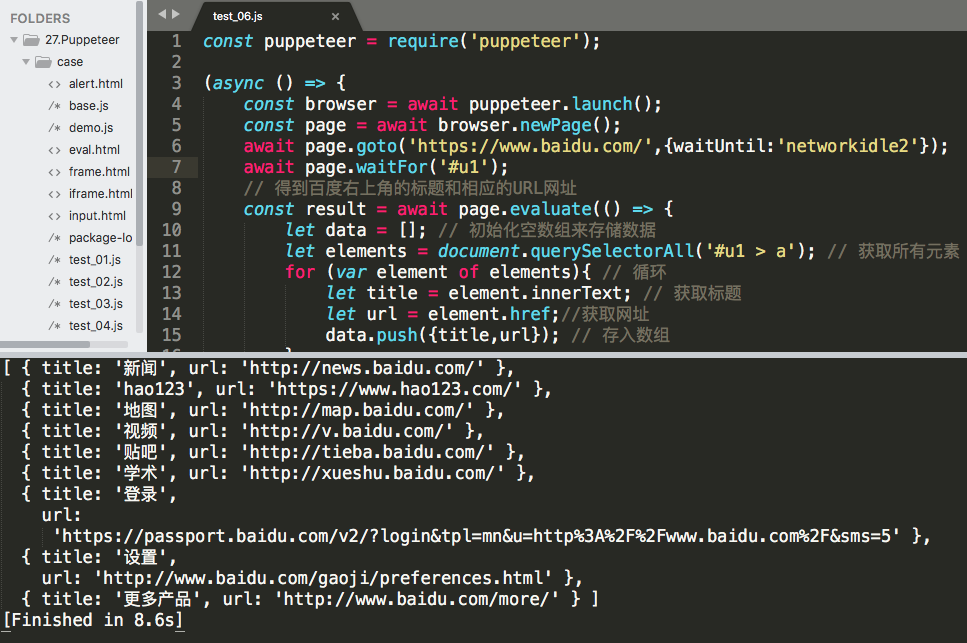Go to previous tab with left arrow
967x643 pixels.
(162, 14)
